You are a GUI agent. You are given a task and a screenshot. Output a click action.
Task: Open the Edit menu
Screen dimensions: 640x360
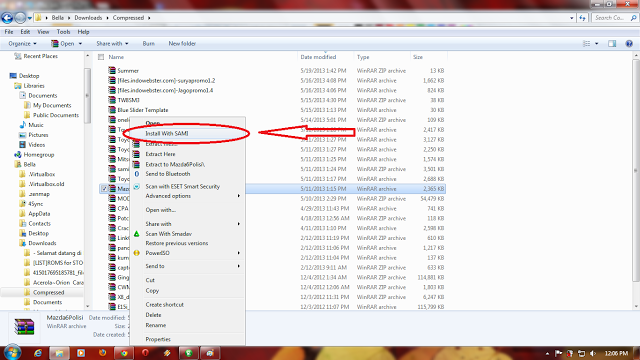[25, 31]
